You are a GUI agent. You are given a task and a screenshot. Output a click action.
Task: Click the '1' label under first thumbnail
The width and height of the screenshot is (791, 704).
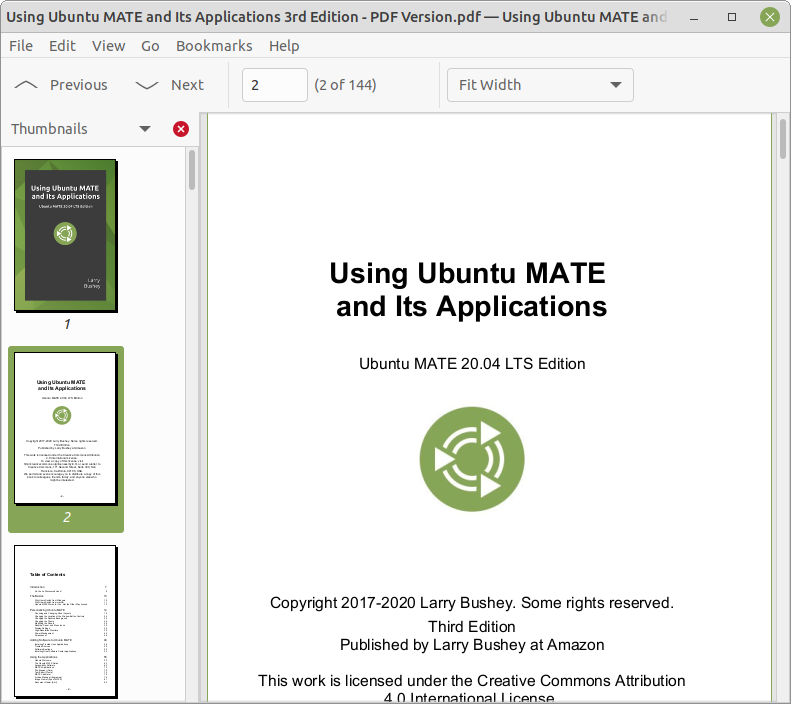pyautogui.click(x=67, y=324)
